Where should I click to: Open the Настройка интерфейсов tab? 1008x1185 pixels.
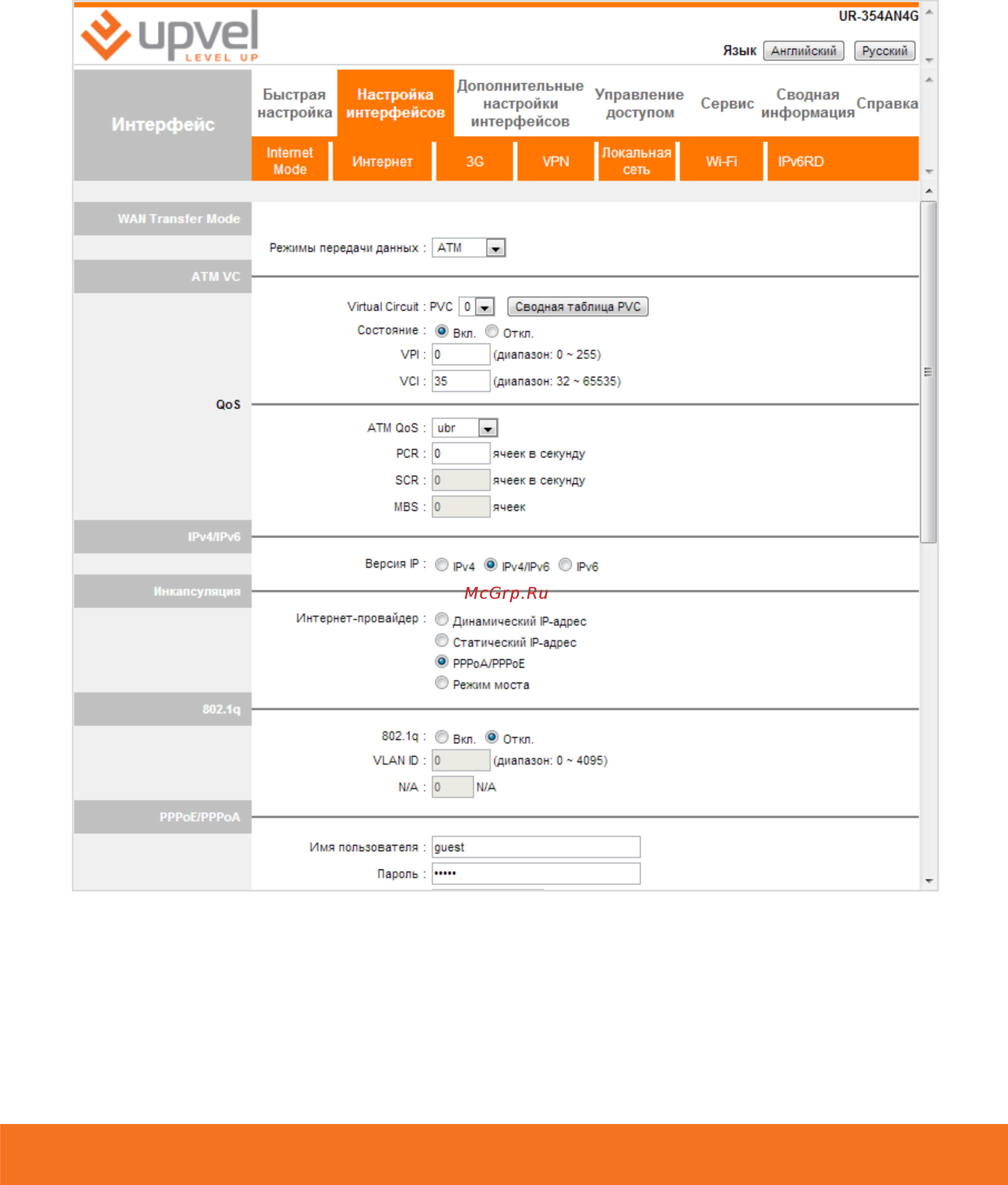pos(395,103)
